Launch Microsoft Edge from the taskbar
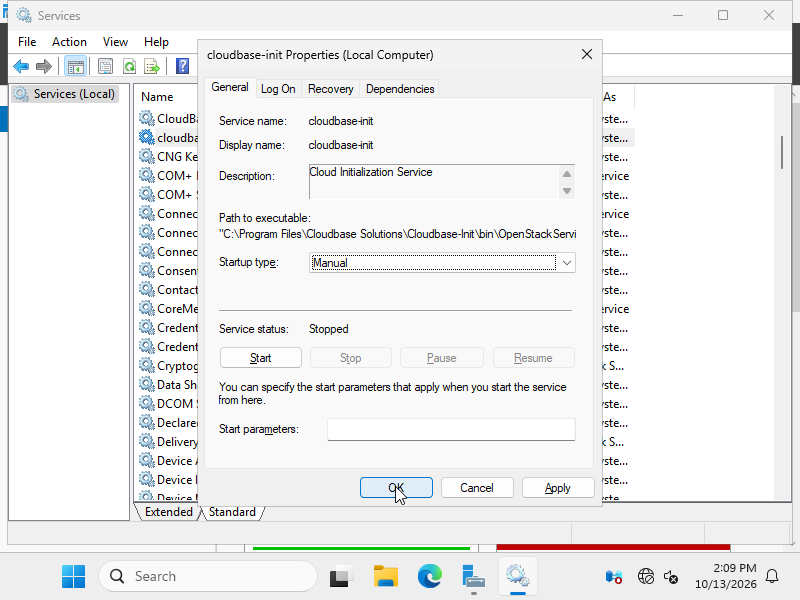This screenshot has height=600, width=800. point(430,576)
